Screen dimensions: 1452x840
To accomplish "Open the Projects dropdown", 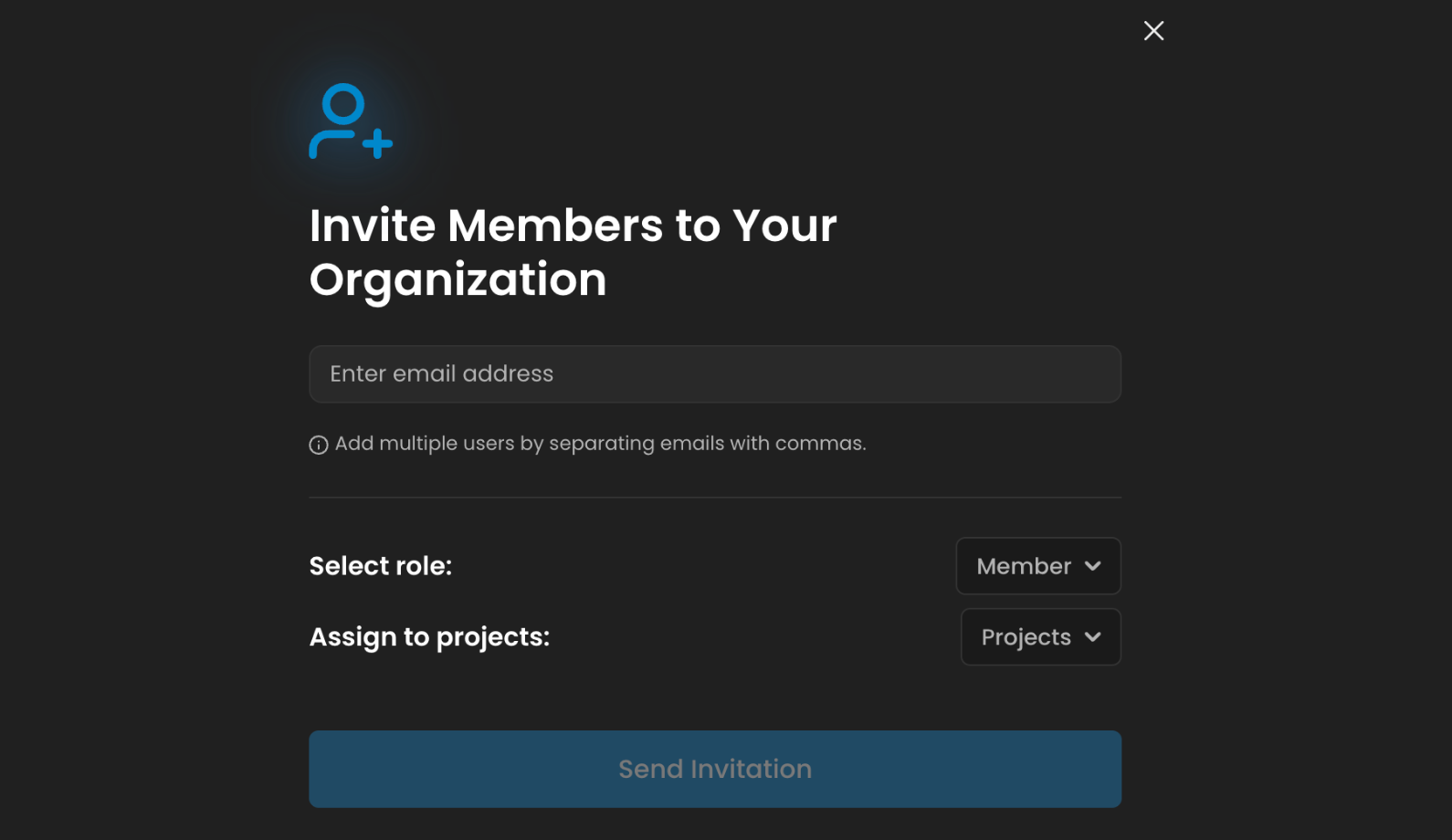I will click(x=1041, y=637).
